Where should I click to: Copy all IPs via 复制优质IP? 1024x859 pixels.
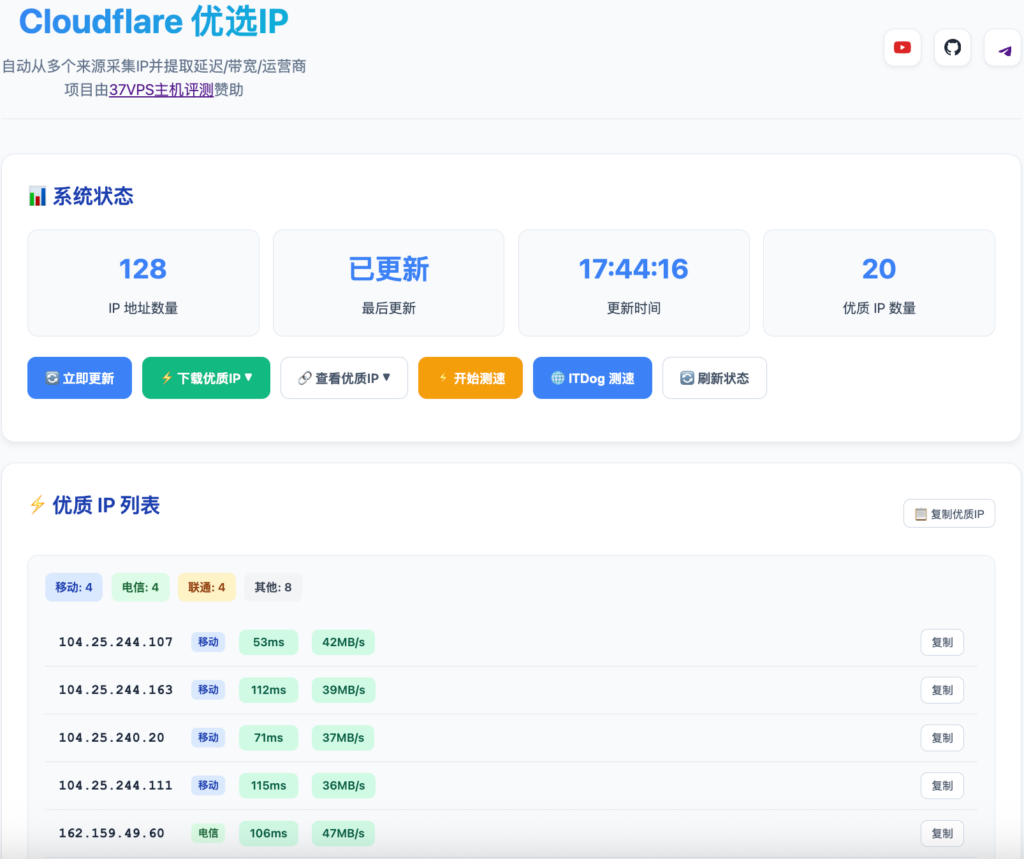coord(949,514)
